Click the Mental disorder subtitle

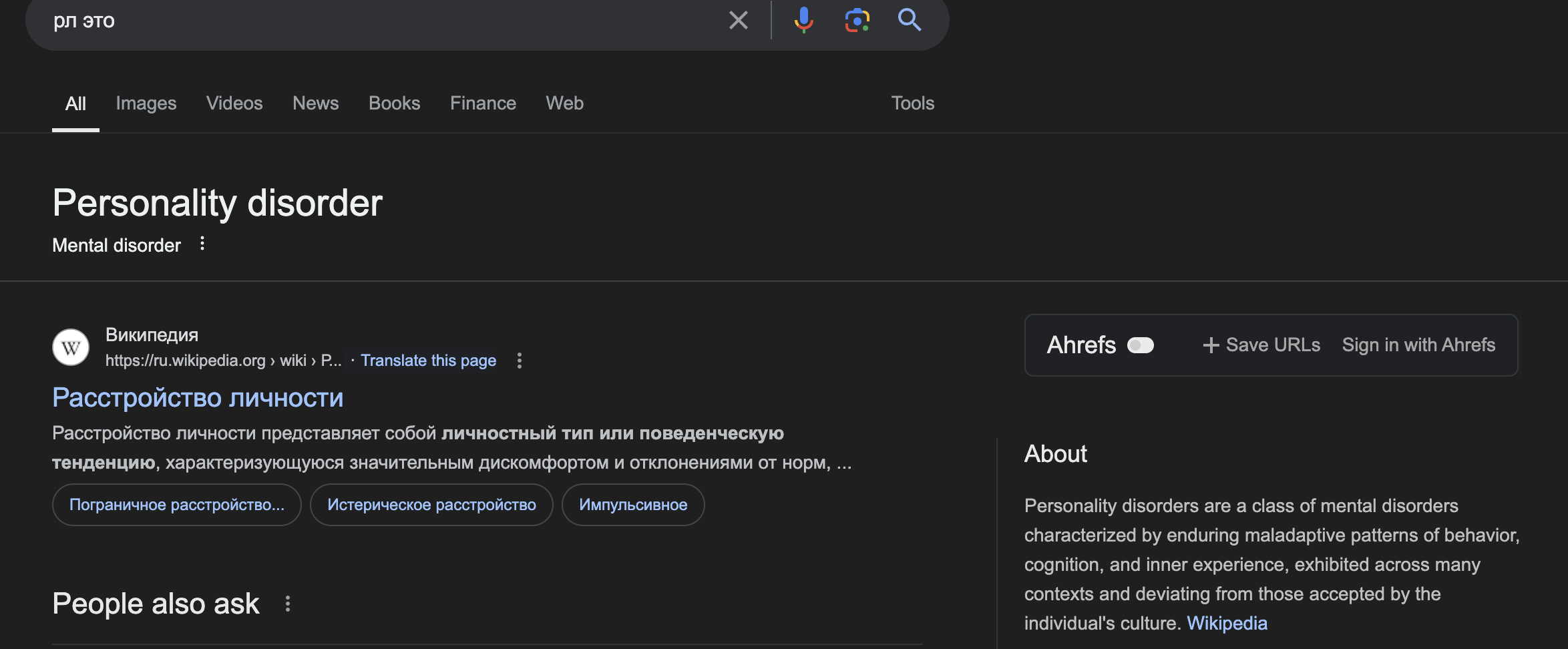[117, 246]
